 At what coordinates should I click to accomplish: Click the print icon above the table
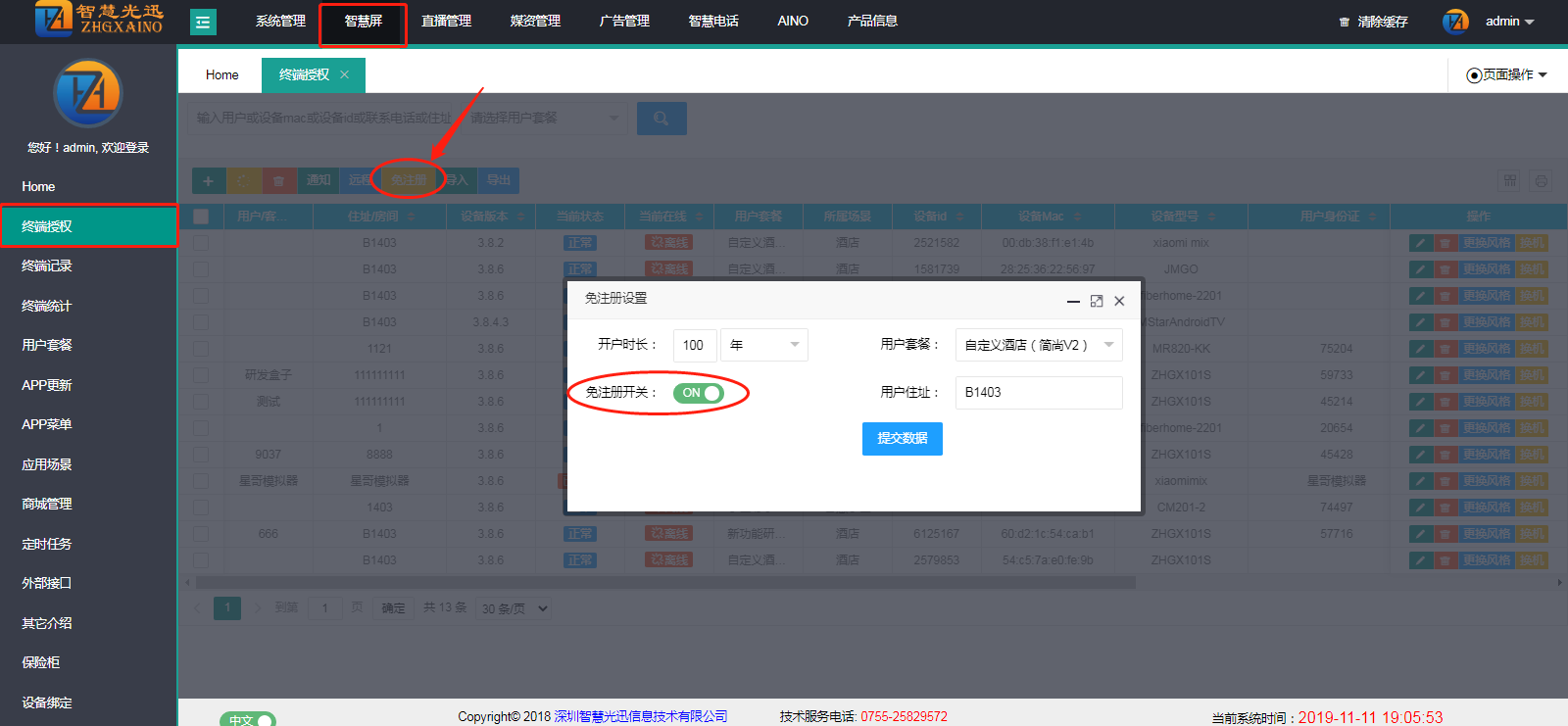click(x=1541, y=181)
